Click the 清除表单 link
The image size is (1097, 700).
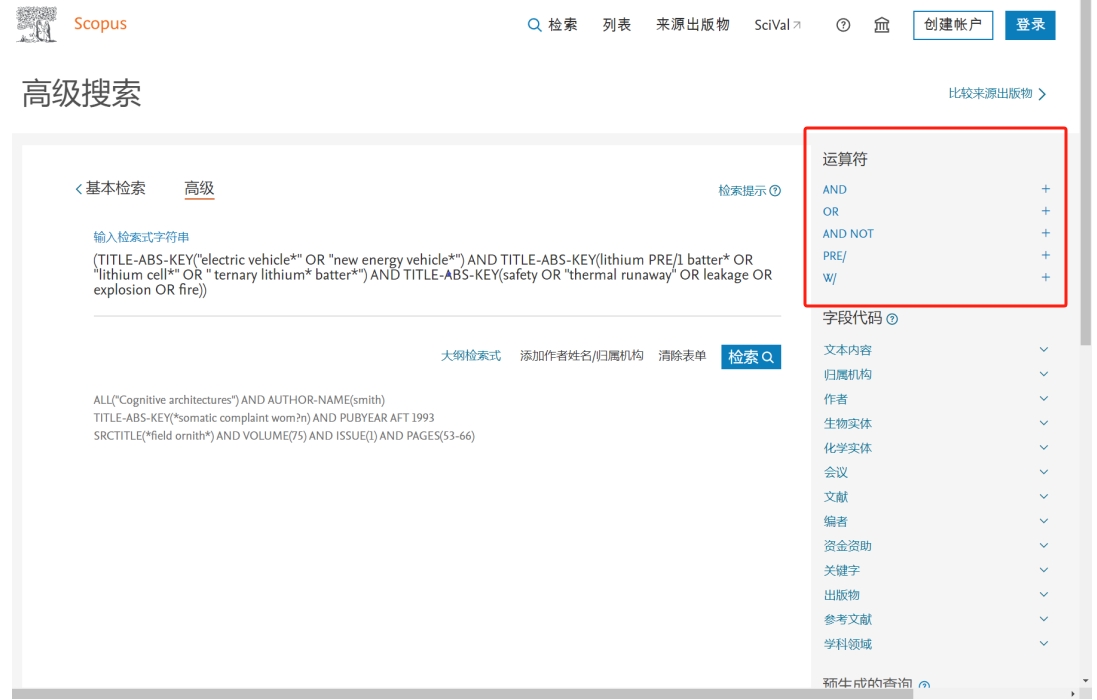(682, 356)
